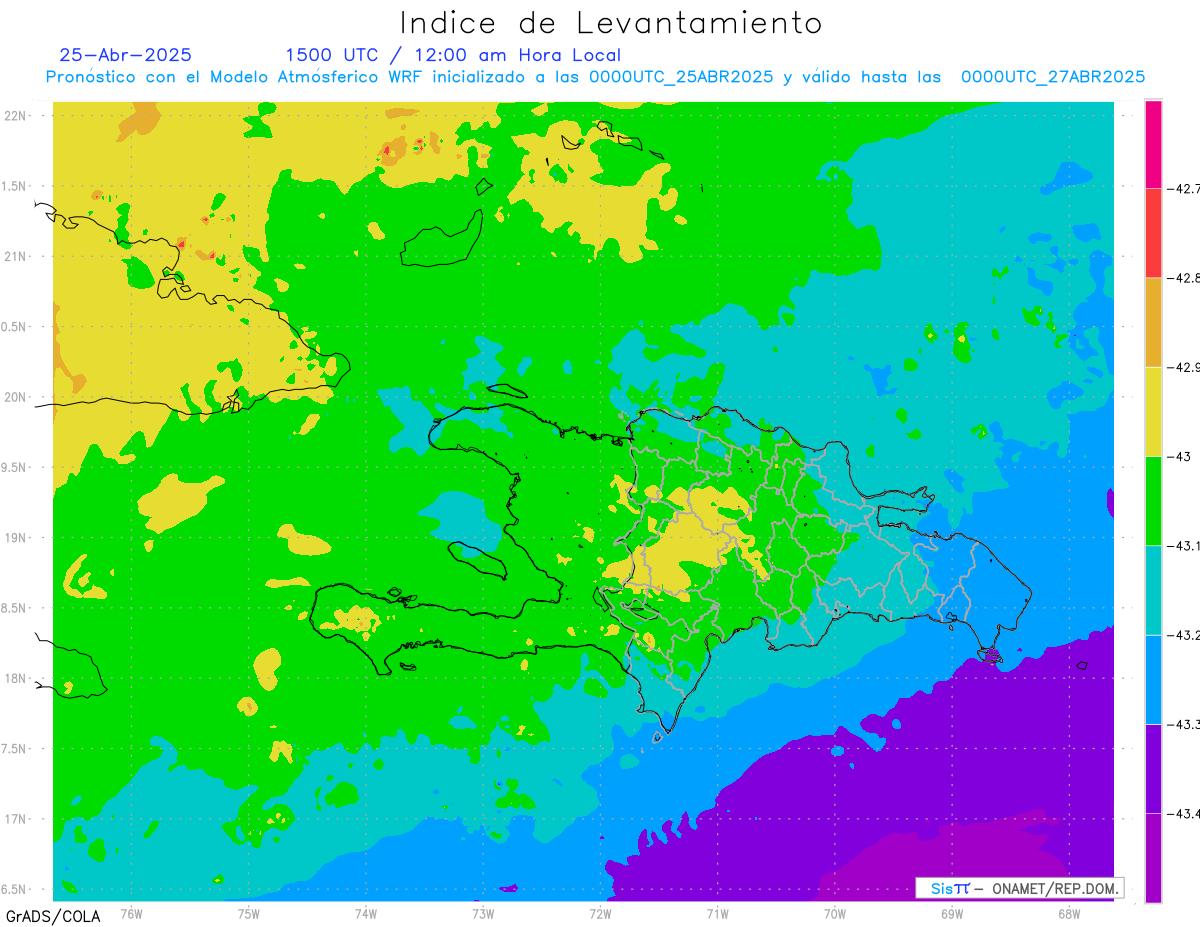
Task: Click the '20N' latitude axis label
Action: click(16, 397)
